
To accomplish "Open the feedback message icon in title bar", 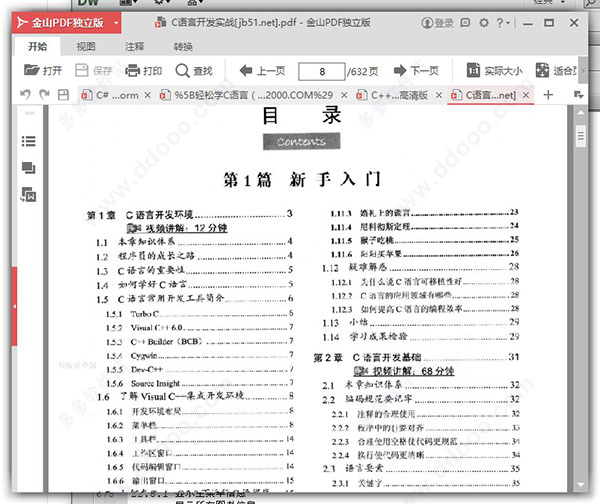I will point(465,23).
